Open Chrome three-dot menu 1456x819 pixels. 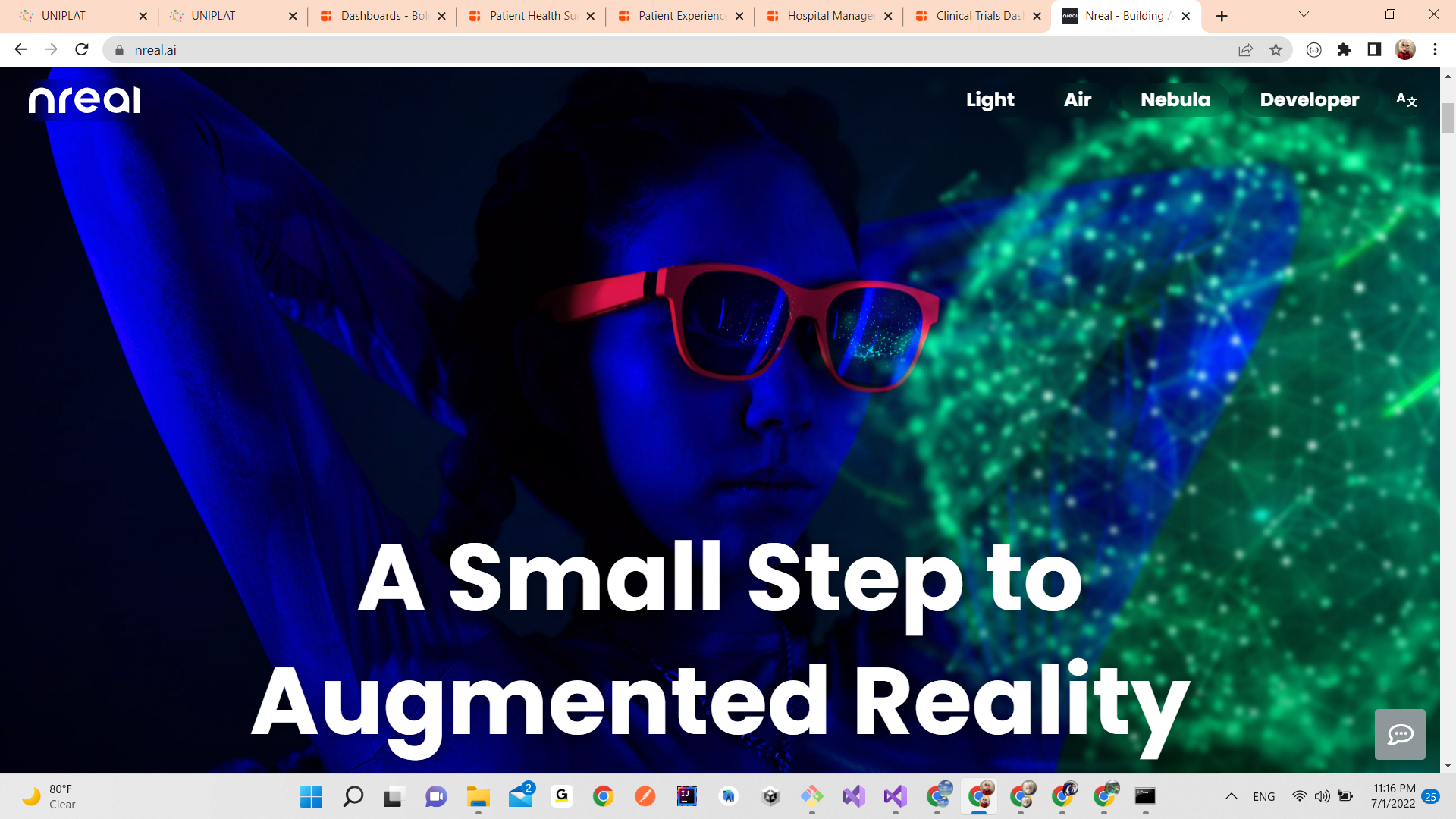point(1435,50)
